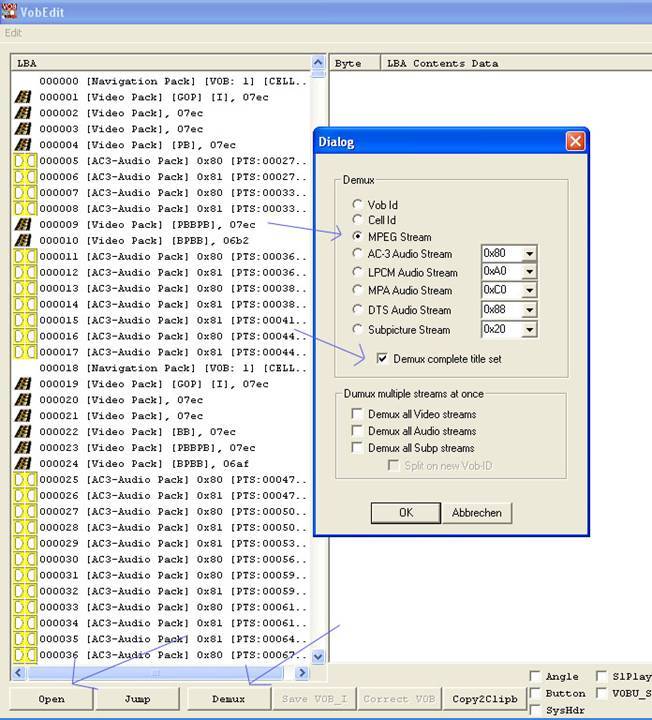Click the video pack icon on row 000019

pyautogui.click(x=23, y=384)
